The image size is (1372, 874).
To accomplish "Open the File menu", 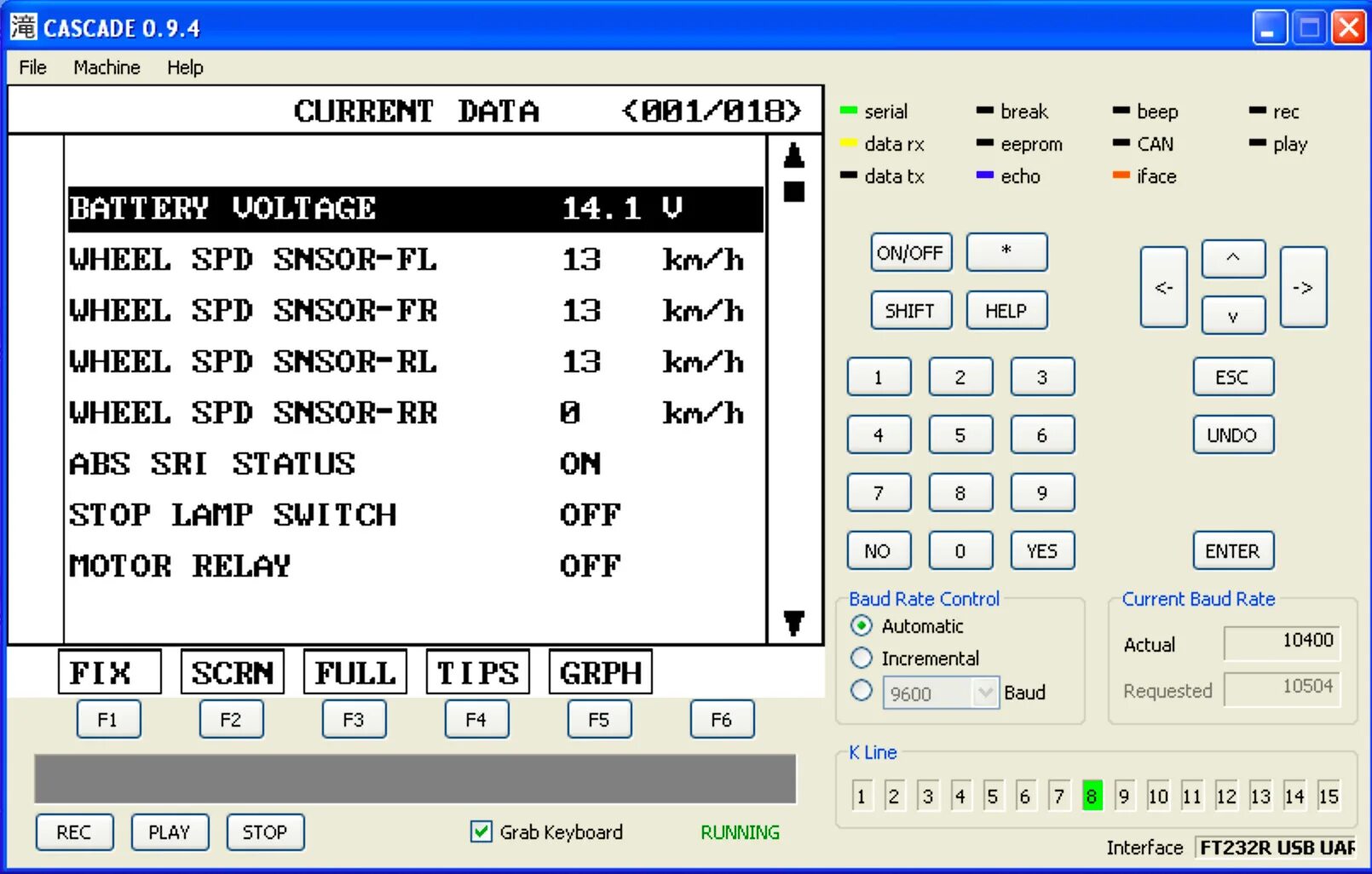I will click(x=32, y=67).
